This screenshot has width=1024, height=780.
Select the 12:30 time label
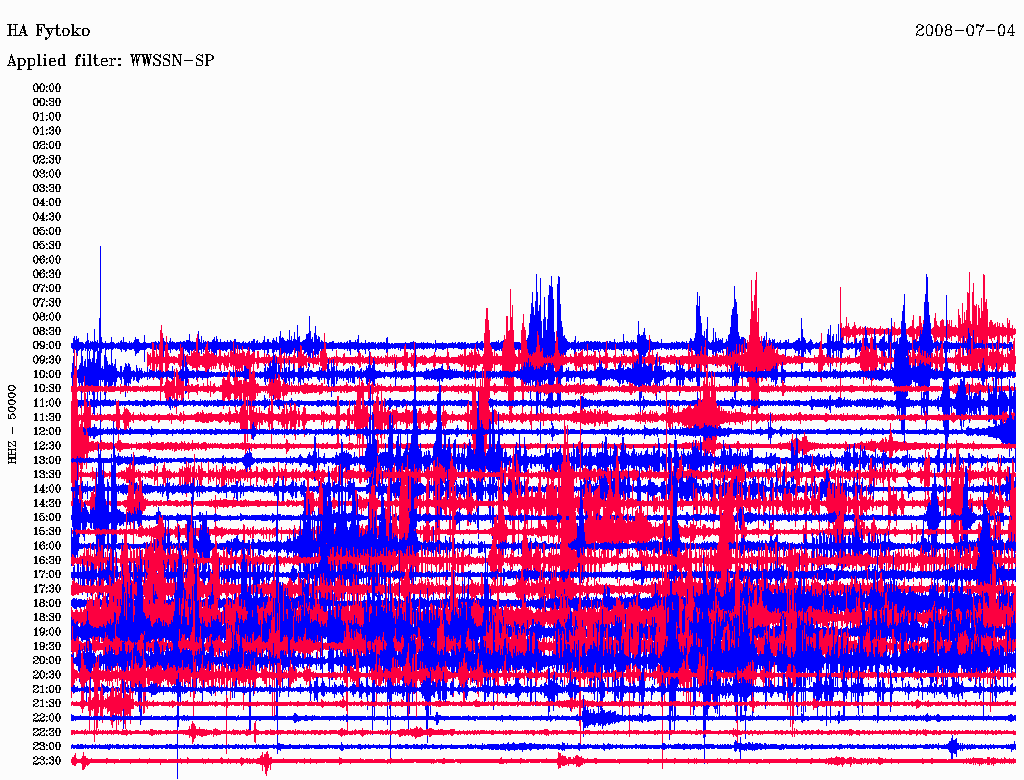47,446
